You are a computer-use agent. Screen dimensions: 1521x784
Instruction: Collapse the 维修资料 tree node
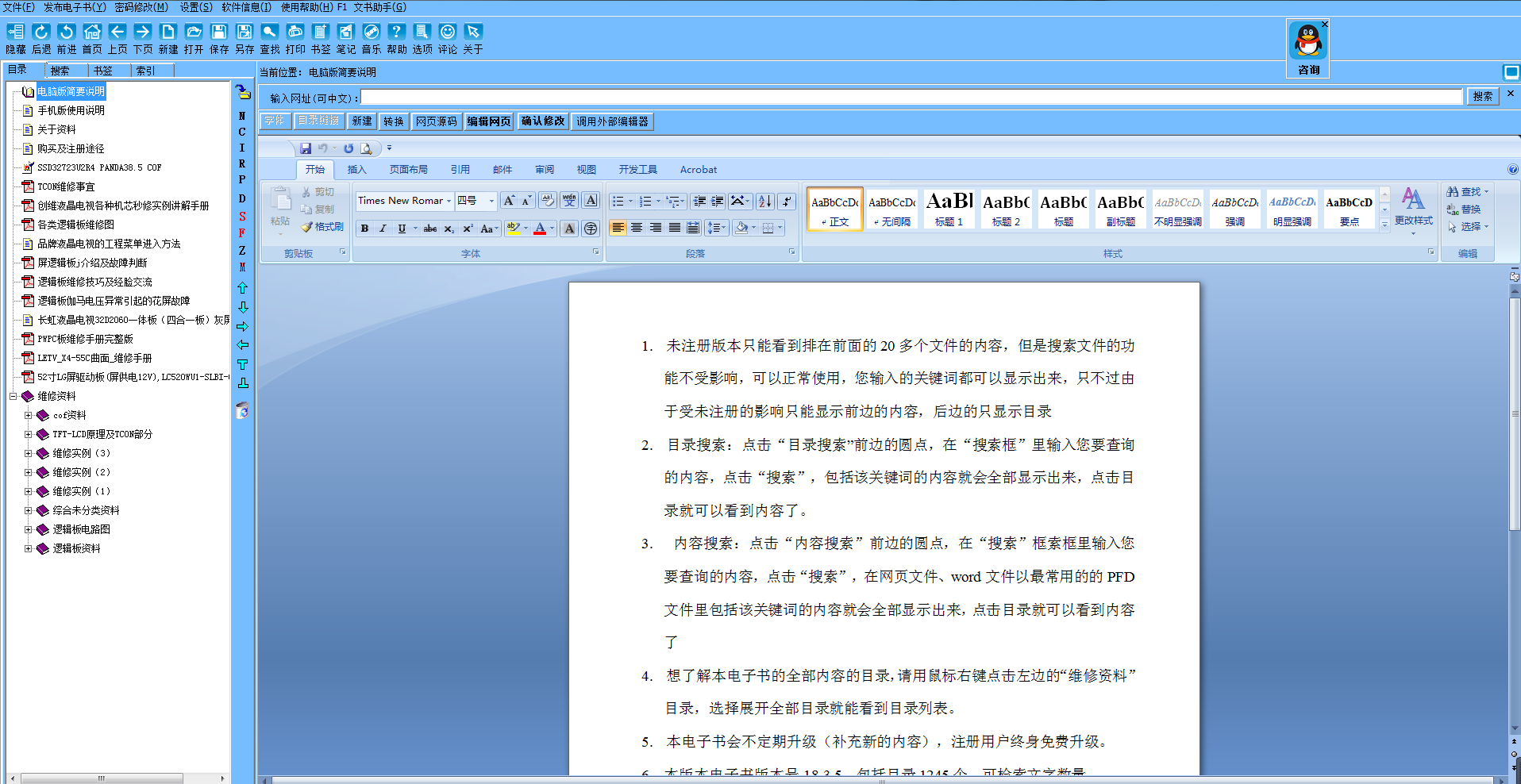13,396
